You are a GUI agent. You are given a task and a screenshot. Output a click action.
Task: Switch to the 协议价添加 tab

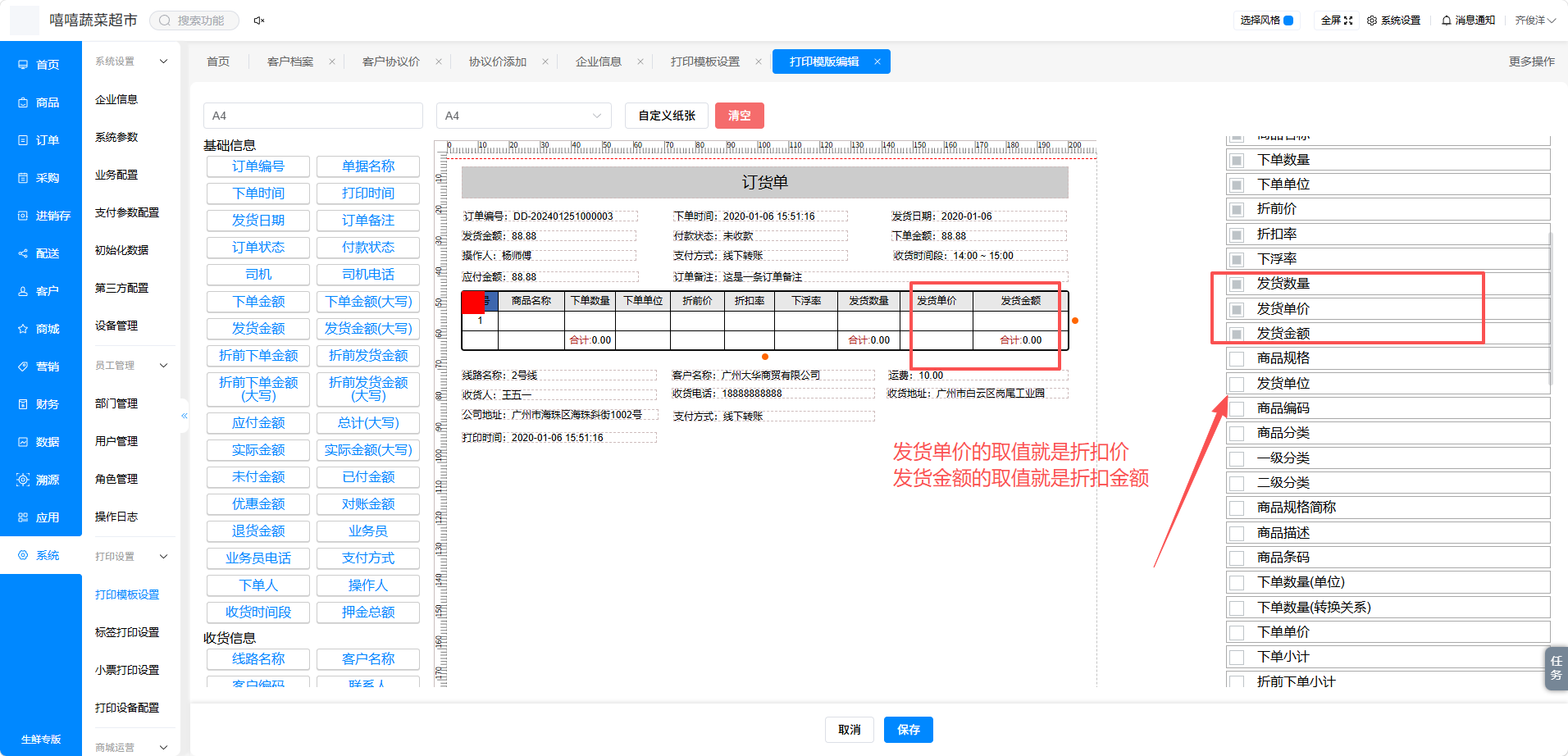498,61
